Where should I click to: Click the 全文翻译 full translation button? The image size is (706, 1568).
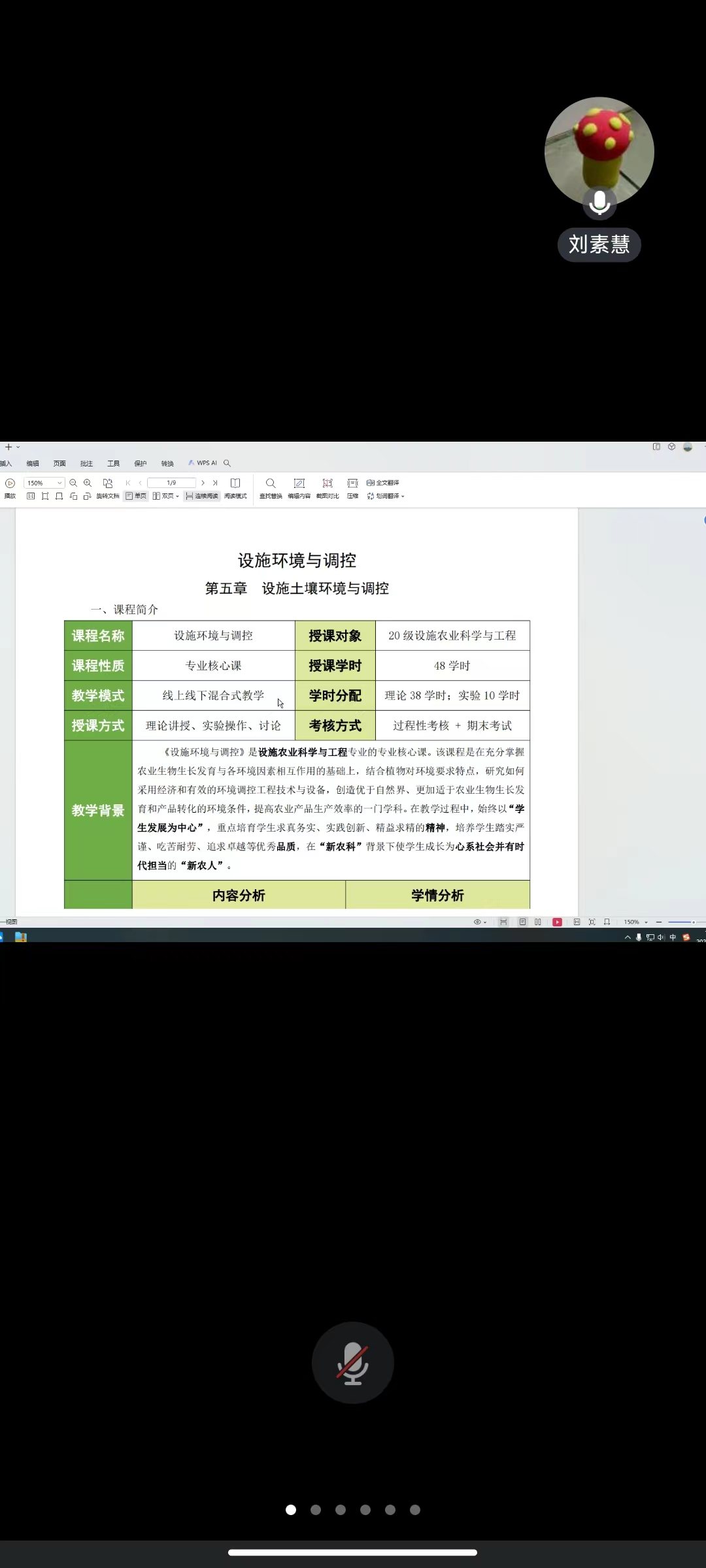[383, 483]
